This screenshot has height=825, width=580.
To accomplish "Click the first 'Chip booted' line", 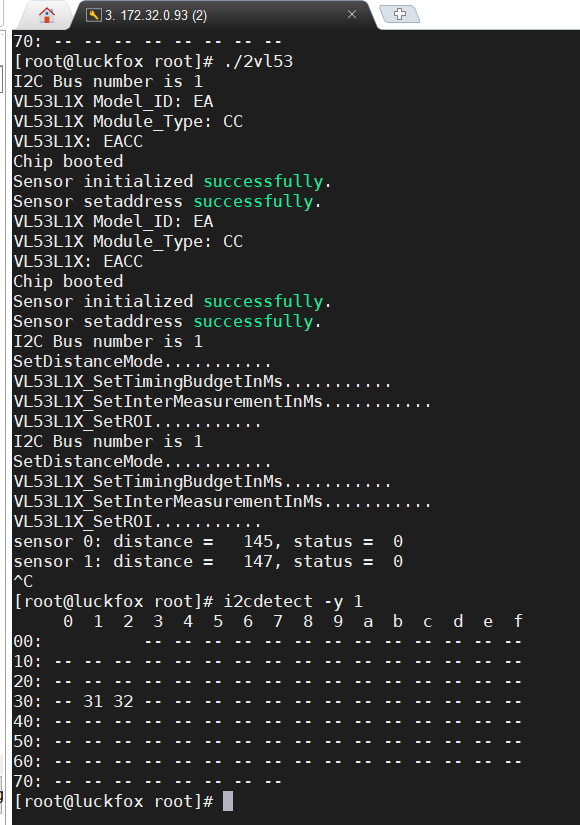I will pyautogui.click(x=68, y=162).
